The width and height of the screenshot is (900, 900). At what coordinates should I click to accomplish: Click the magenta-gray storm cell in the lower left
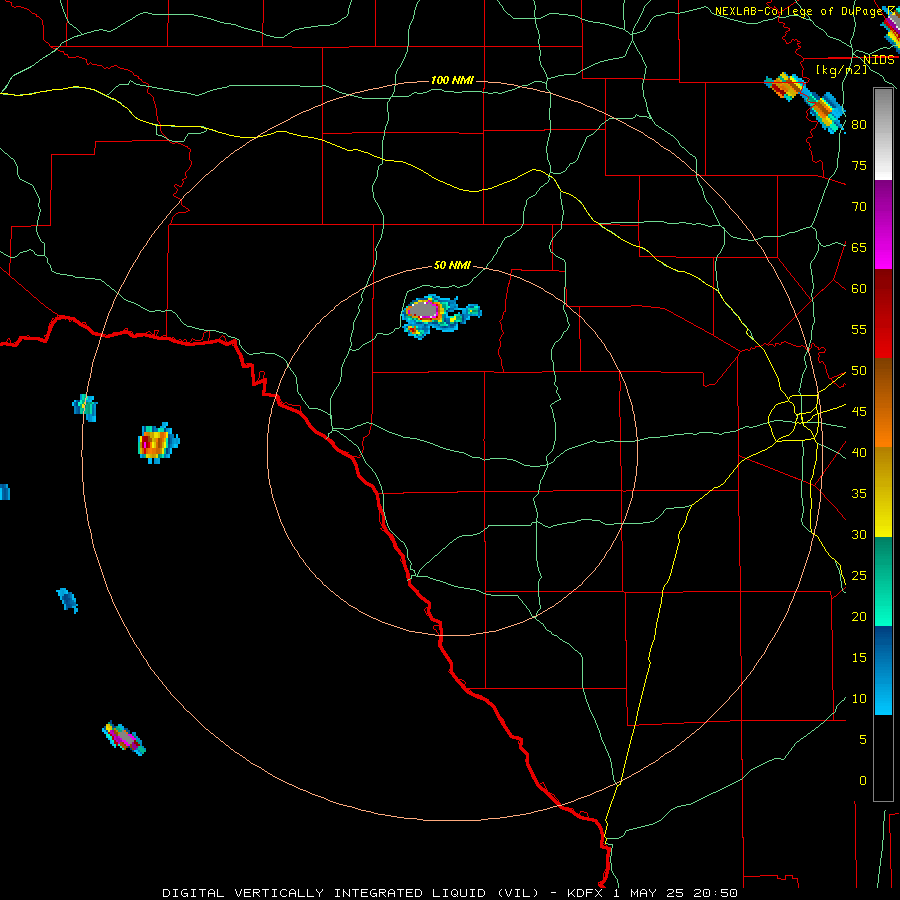pos(123,738)
